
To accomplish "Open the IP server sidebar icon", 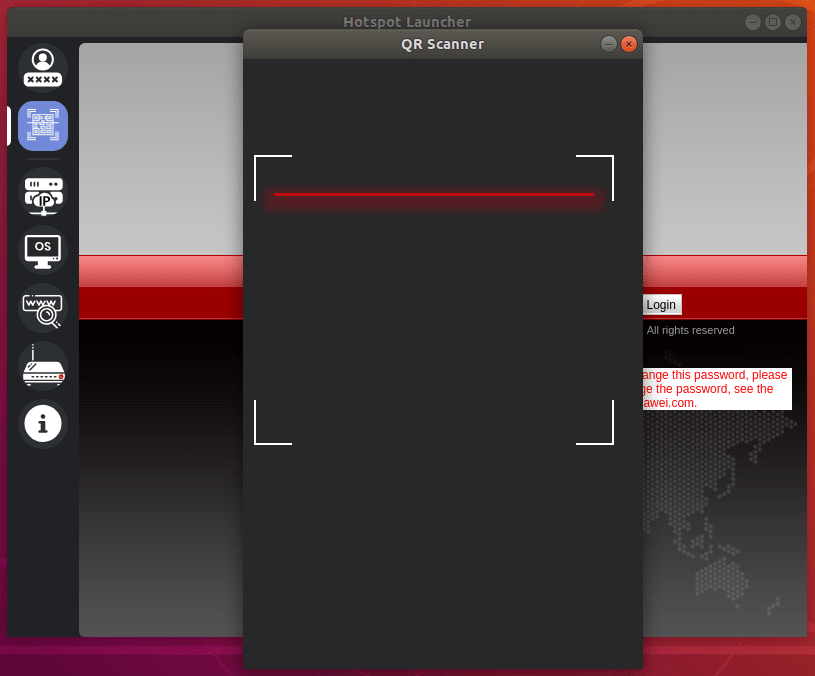I will (43, 192).
